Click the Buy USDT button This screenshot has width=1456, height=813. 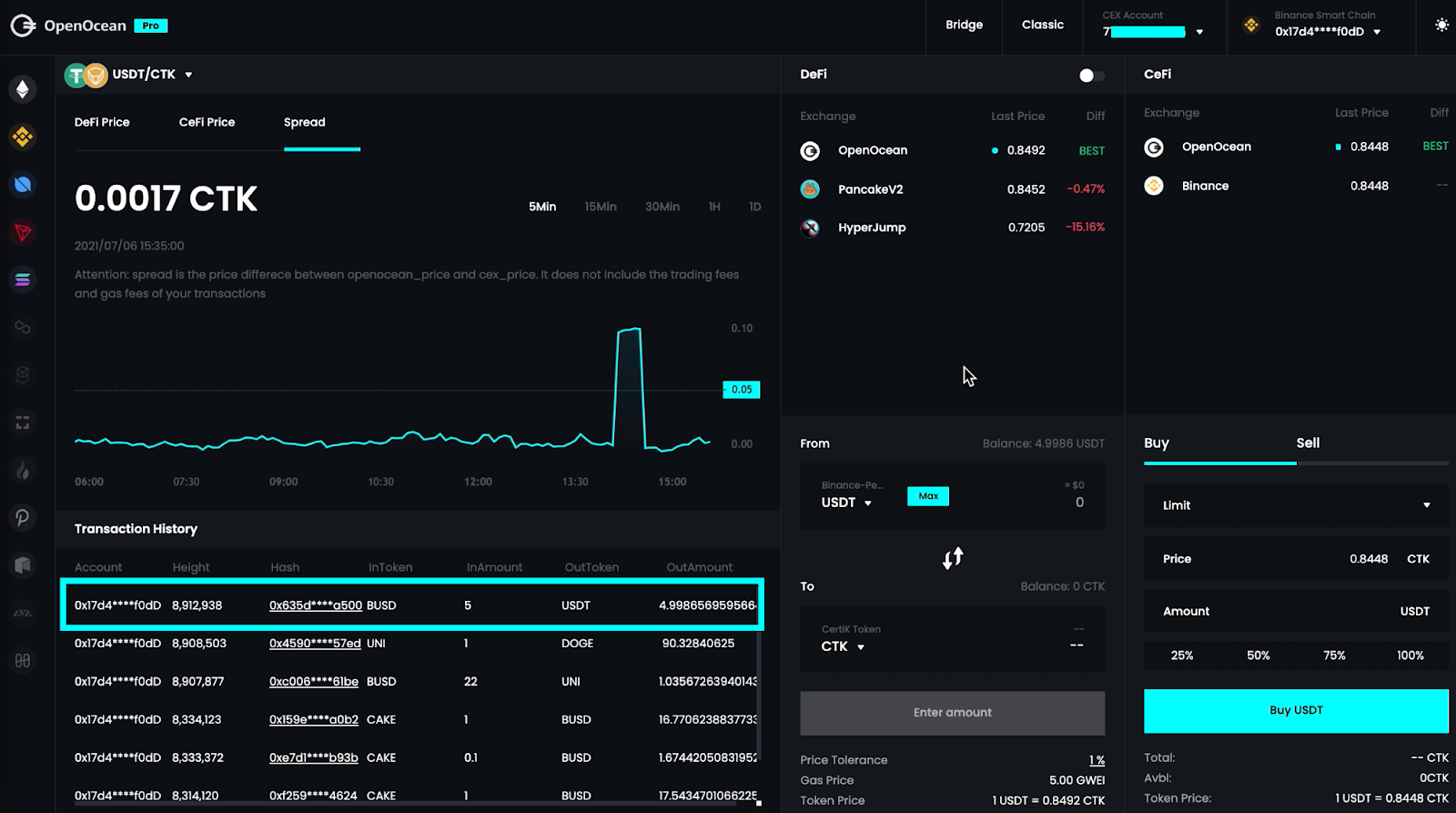(x=1296, y=710)
